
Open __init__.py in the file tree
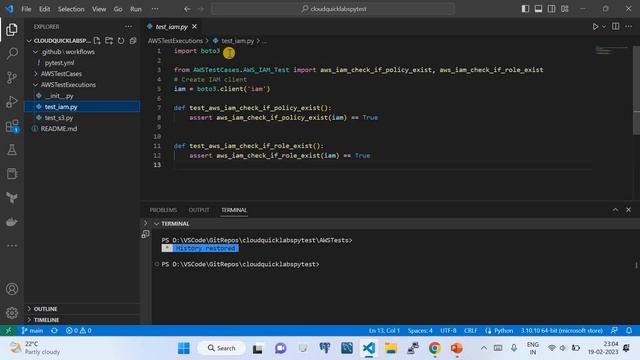click(59, 96)
